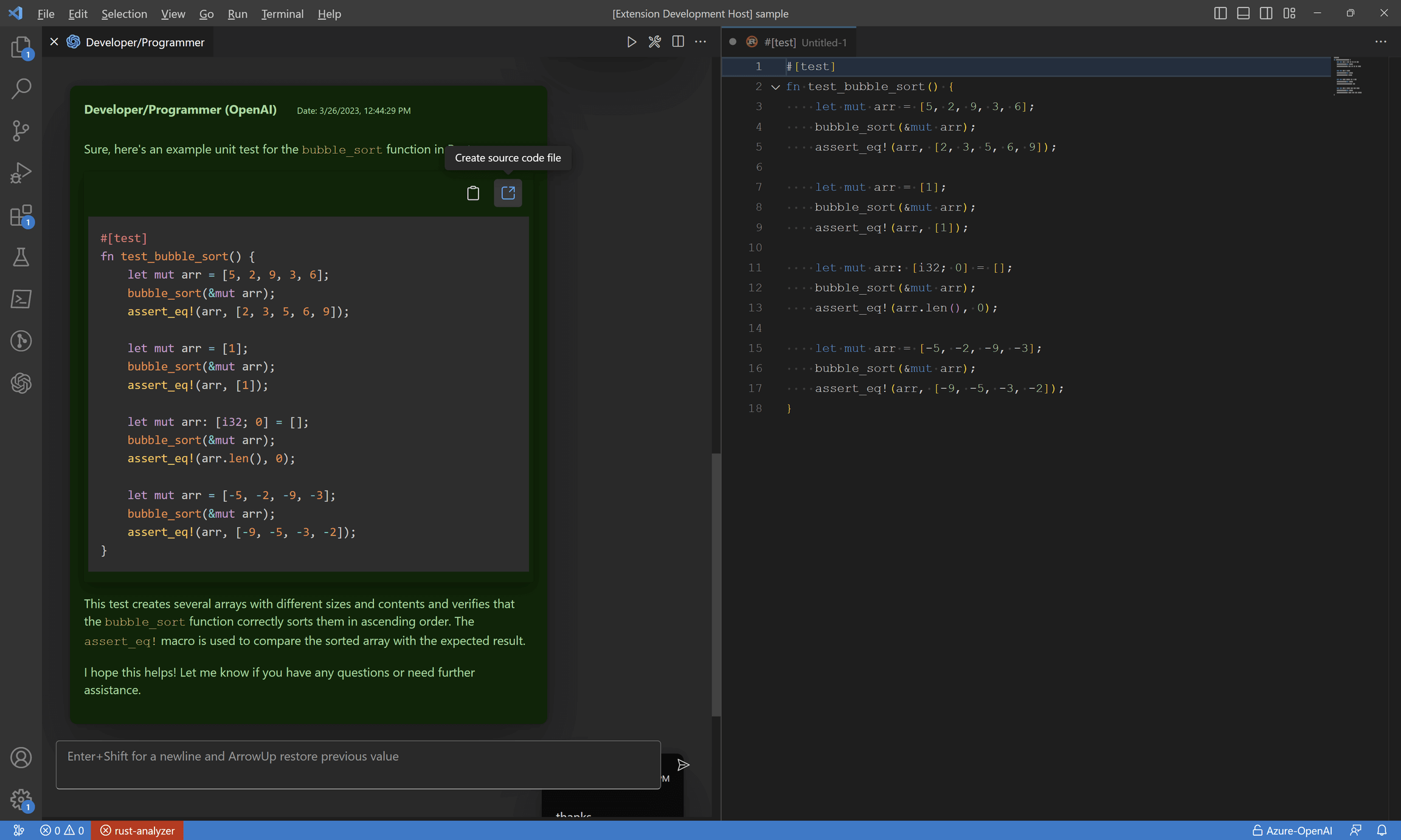
Task: Open More Actions in chat editor
Action: pyautogui.click(x=700, y=42)
